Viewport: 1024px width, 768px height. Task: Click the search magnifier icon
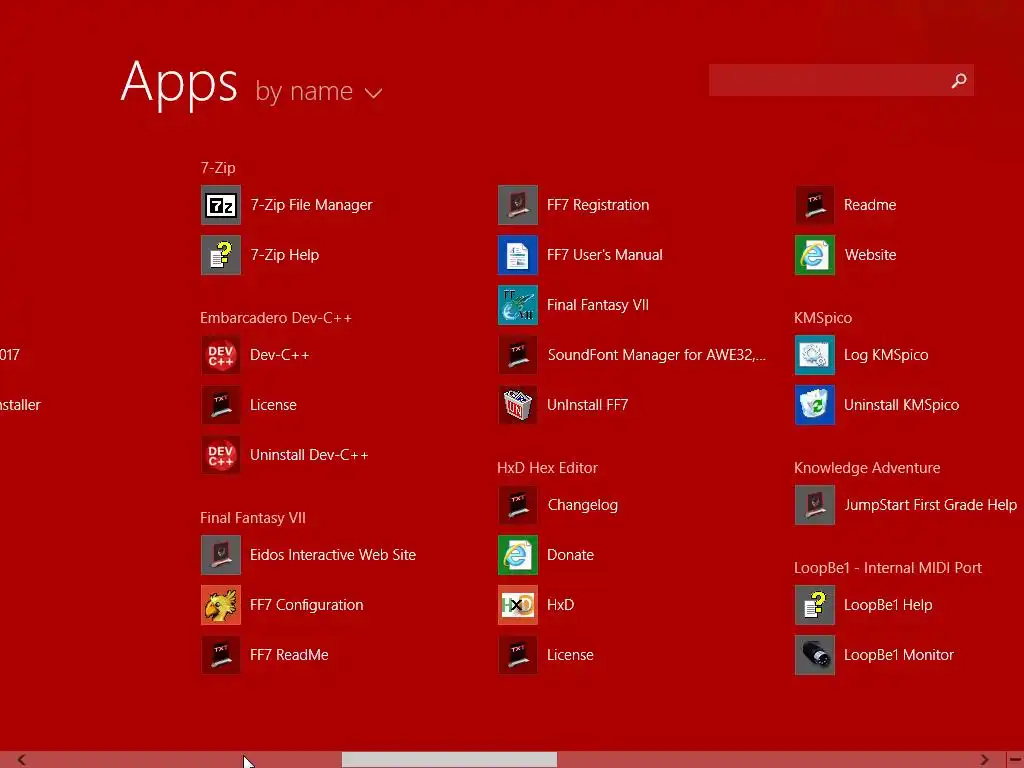point(959,80)
